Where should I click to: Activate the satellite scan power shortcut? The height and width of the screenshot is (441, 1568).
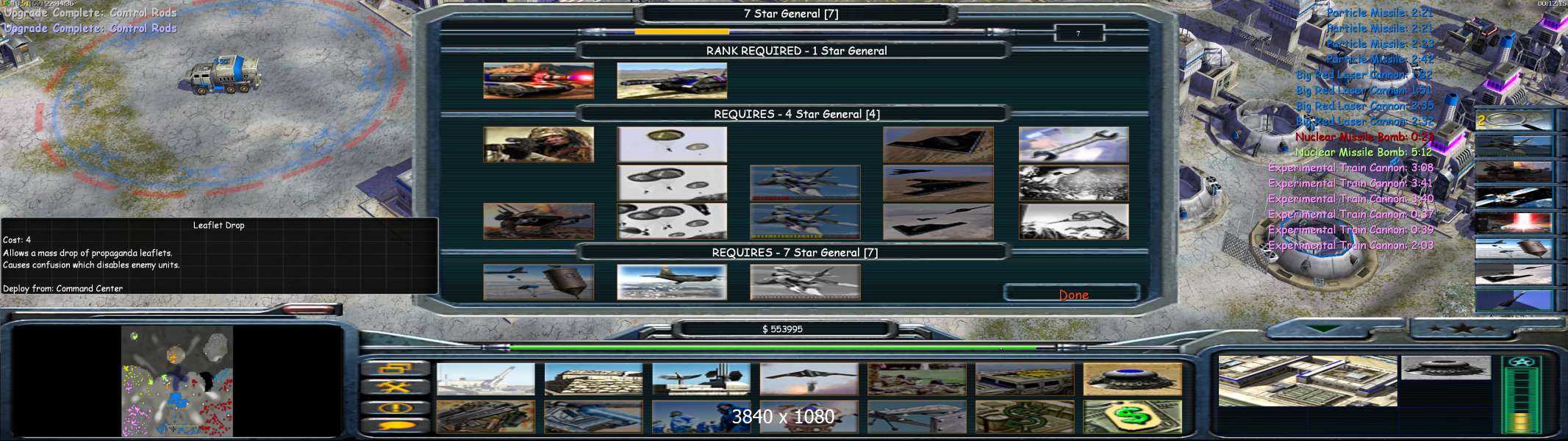coord(1514,197)
